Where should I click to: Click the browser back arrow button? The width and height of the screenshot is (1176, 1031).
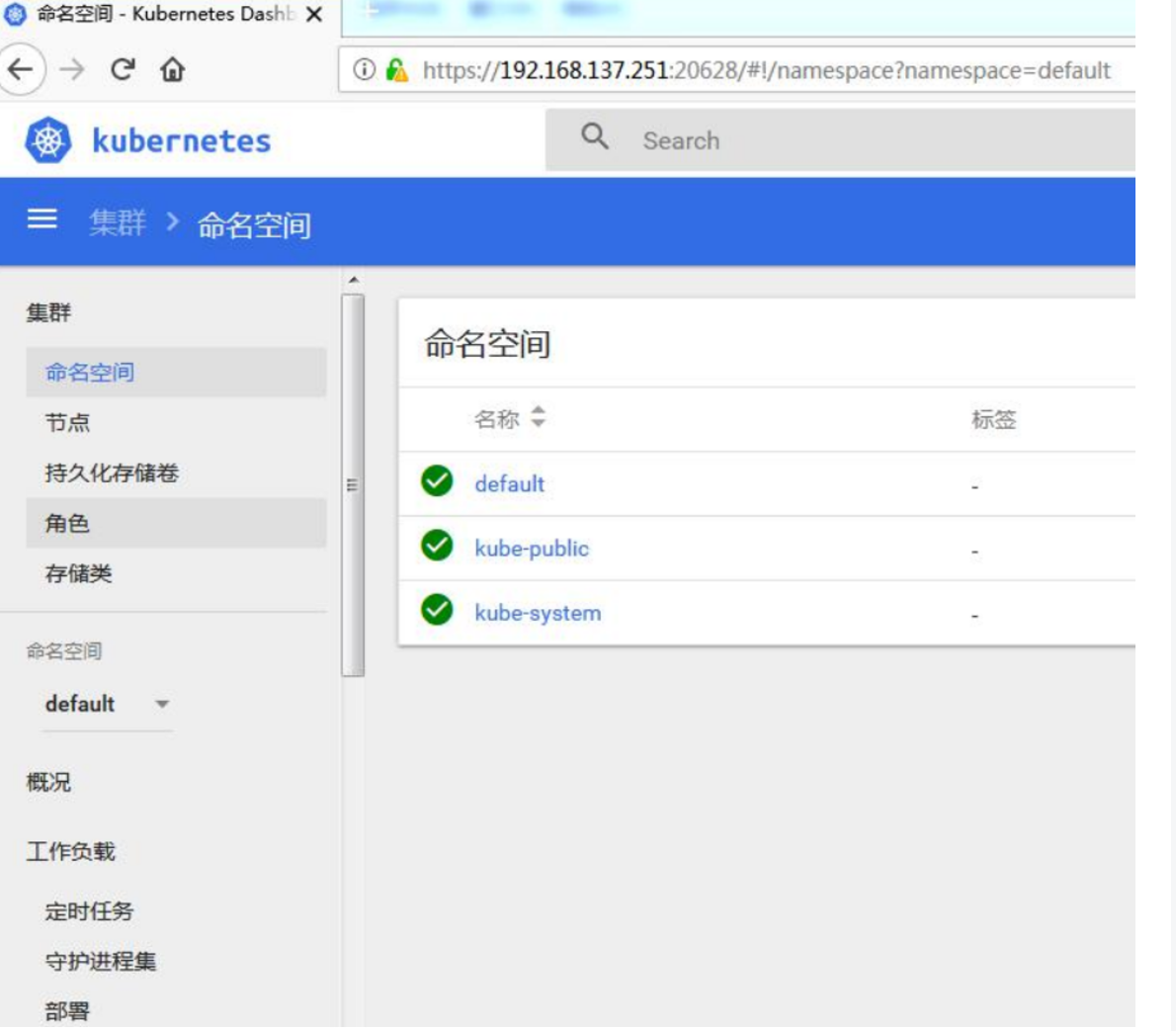20,70
